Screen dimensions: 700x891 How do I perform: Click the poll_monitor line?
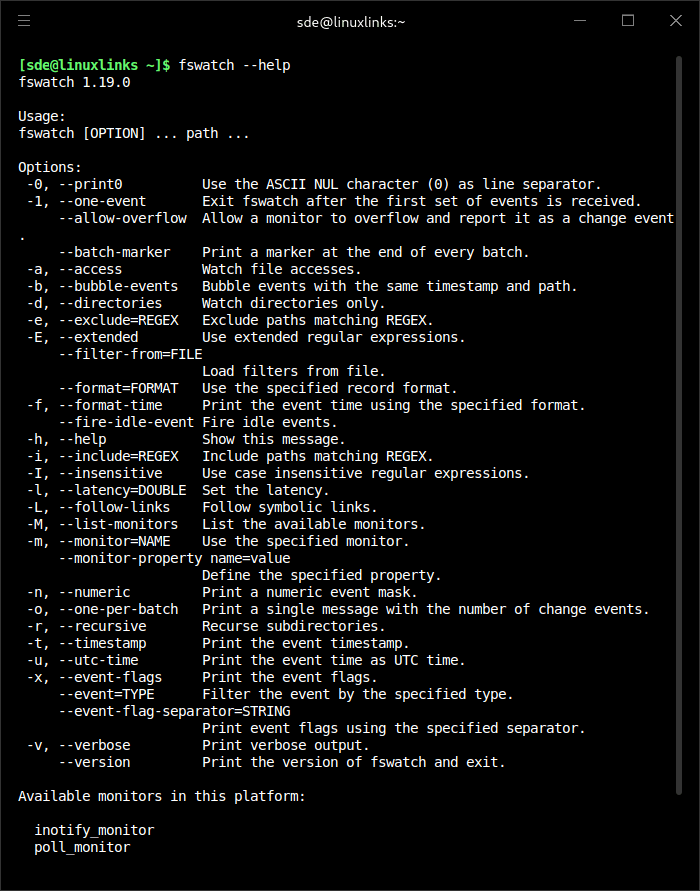(82, 847)
